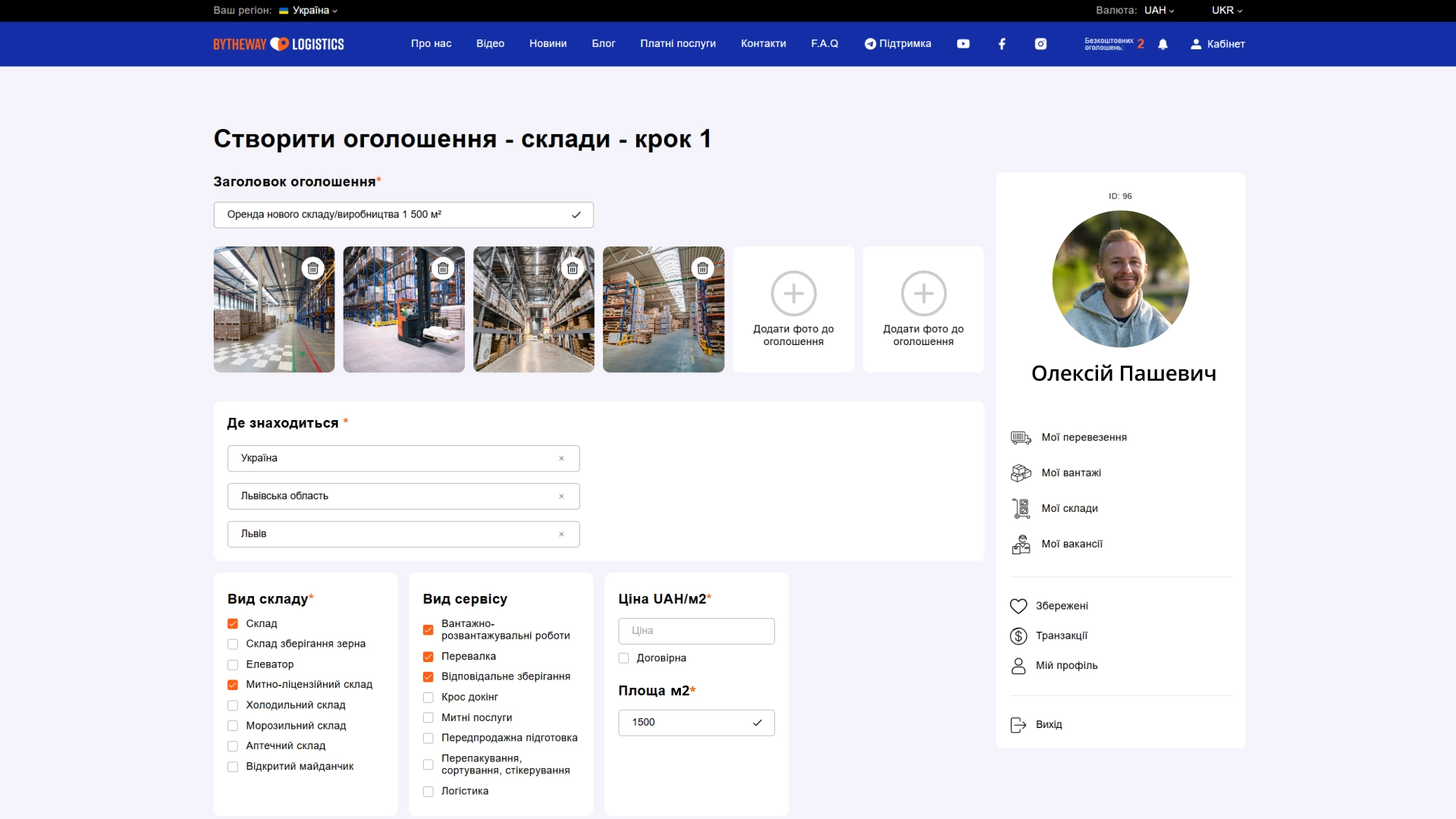Delete the forklift warehouse photo
The height and width of the screenshot is (819, 1456).
[x=443, y=268]
